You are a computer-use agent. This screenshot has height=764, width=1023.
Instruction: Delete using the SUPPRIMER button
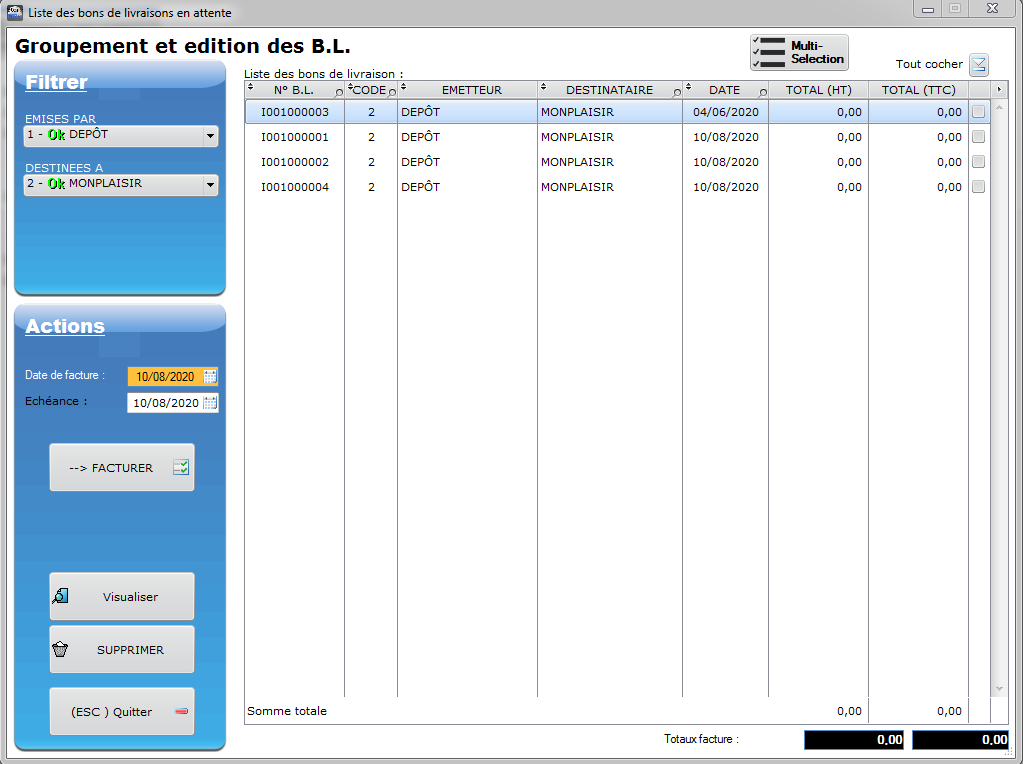coord(122,650)
